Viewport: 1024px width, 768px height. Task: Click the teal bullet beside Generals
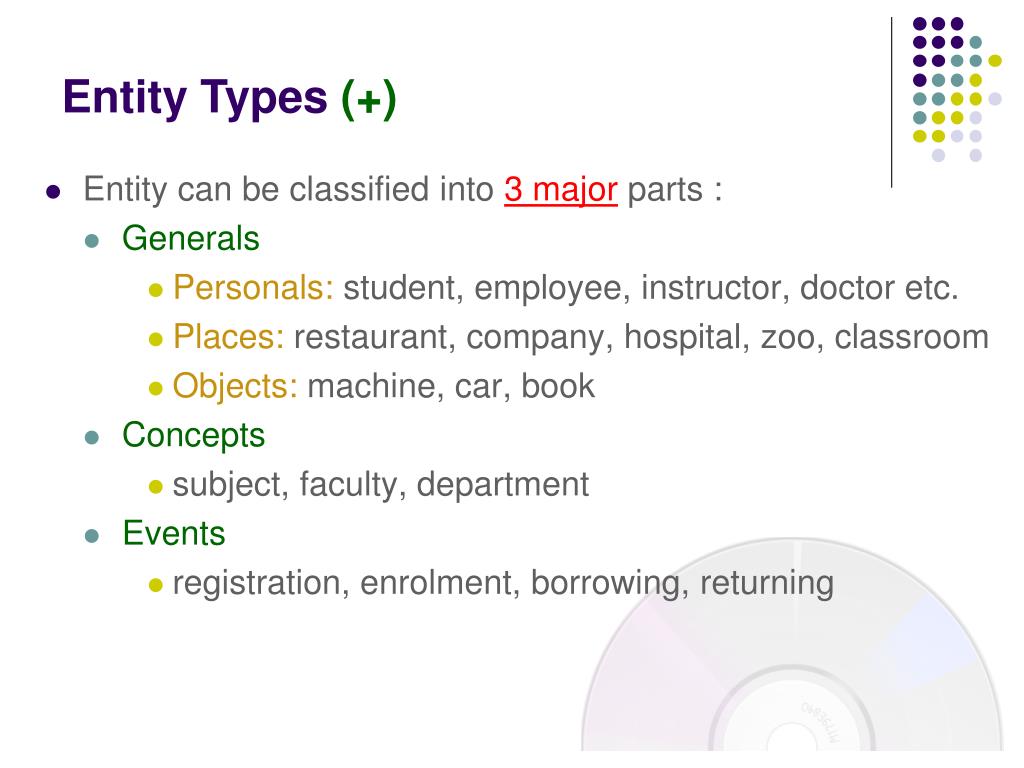(x=92, y=241)
